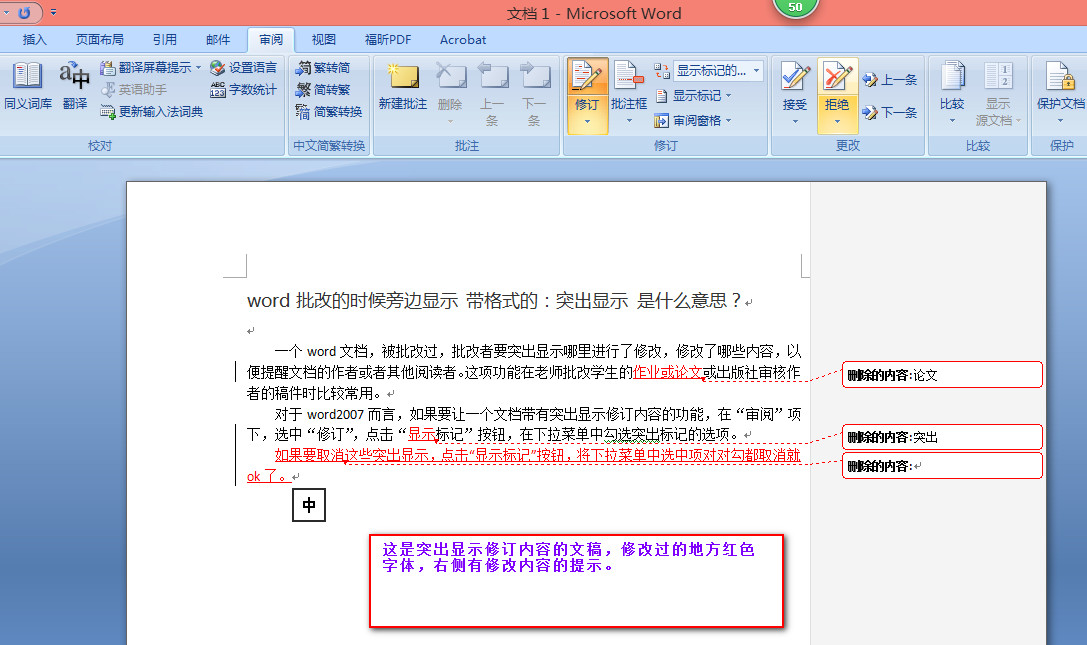
Task: Click the document title line 'word 批改的时候旁边显示'
Action: pyautogui.click(x=352, y=300)
